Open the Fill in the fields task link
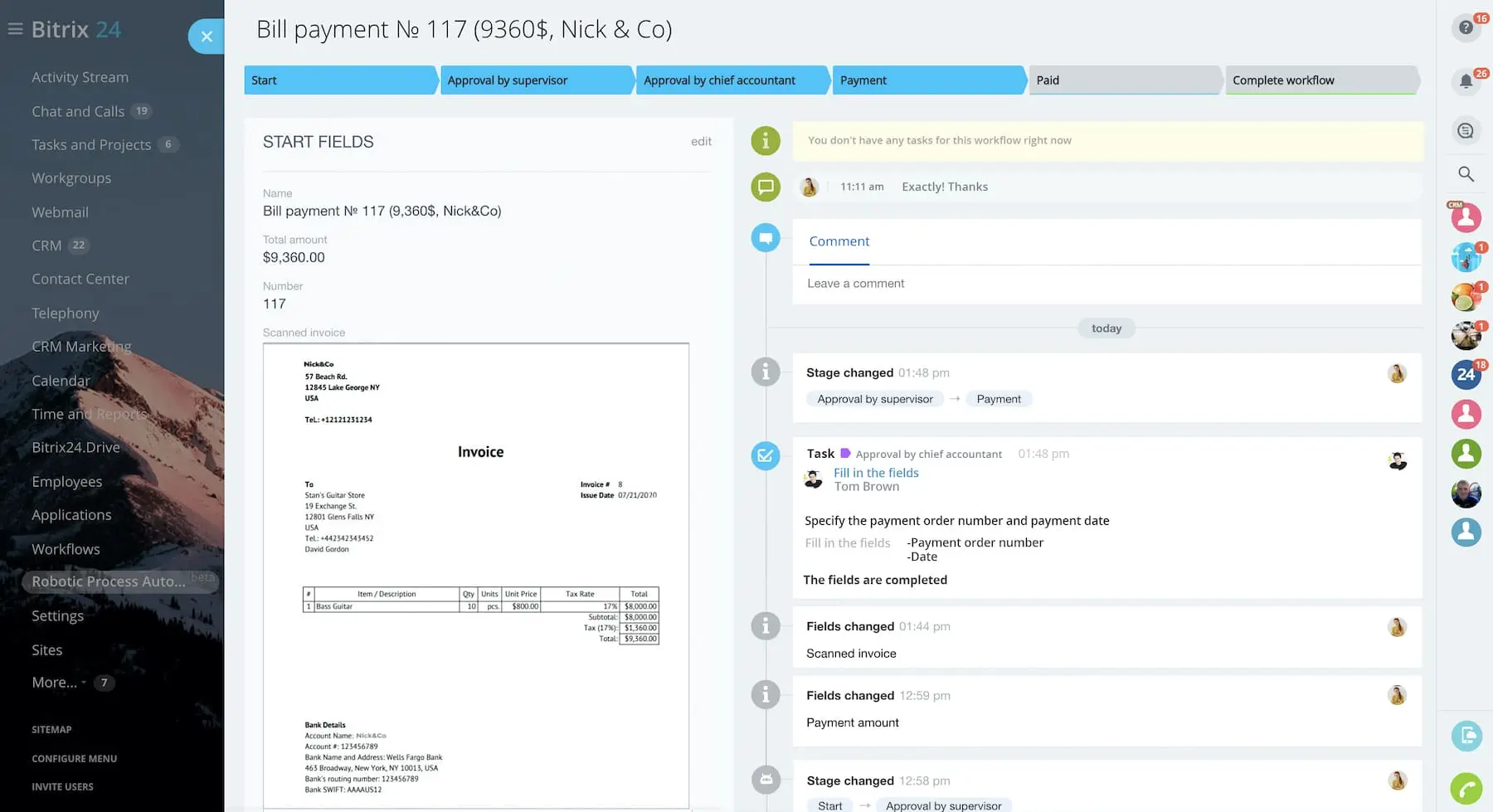1493x812 pixels. [x=876, y=473]
